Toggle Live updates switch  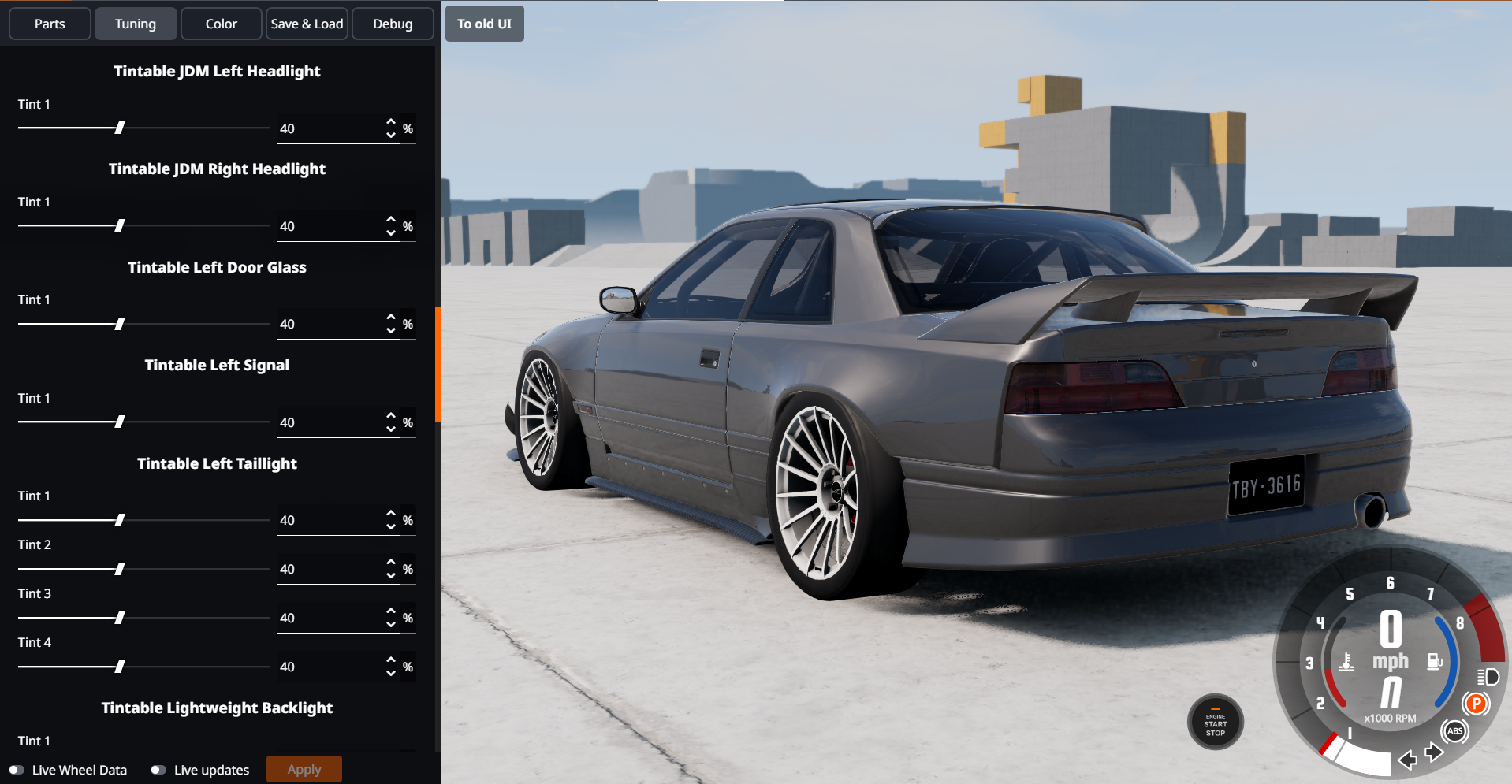point(158,770)
